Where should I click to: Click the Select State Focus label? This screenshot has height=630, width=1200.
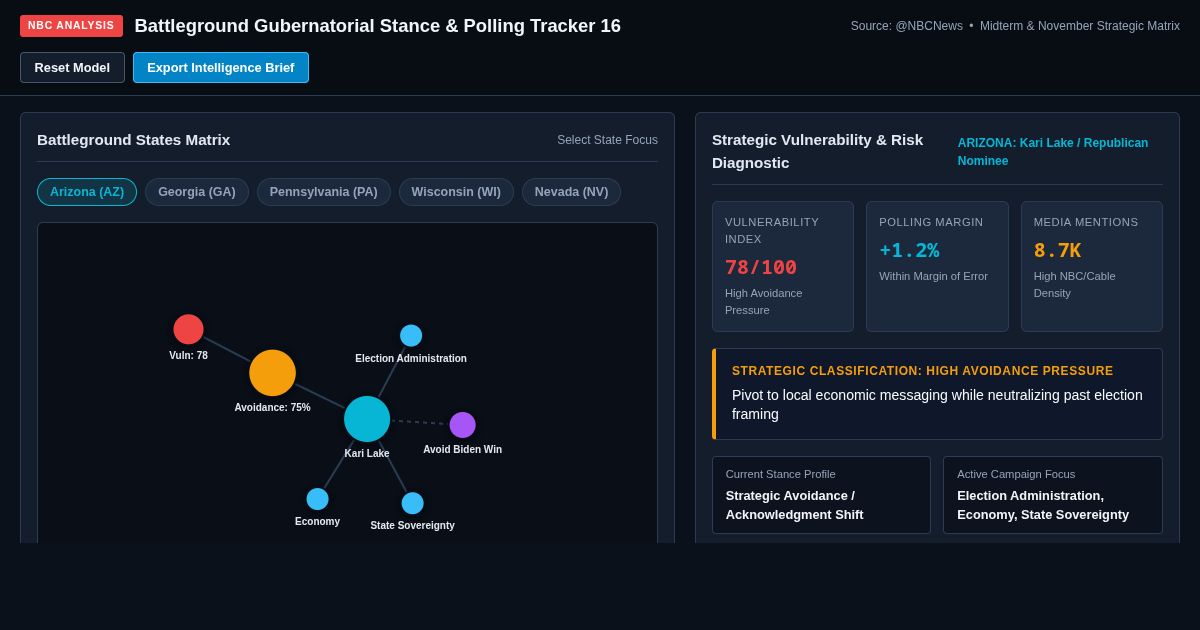pos(607,140)
